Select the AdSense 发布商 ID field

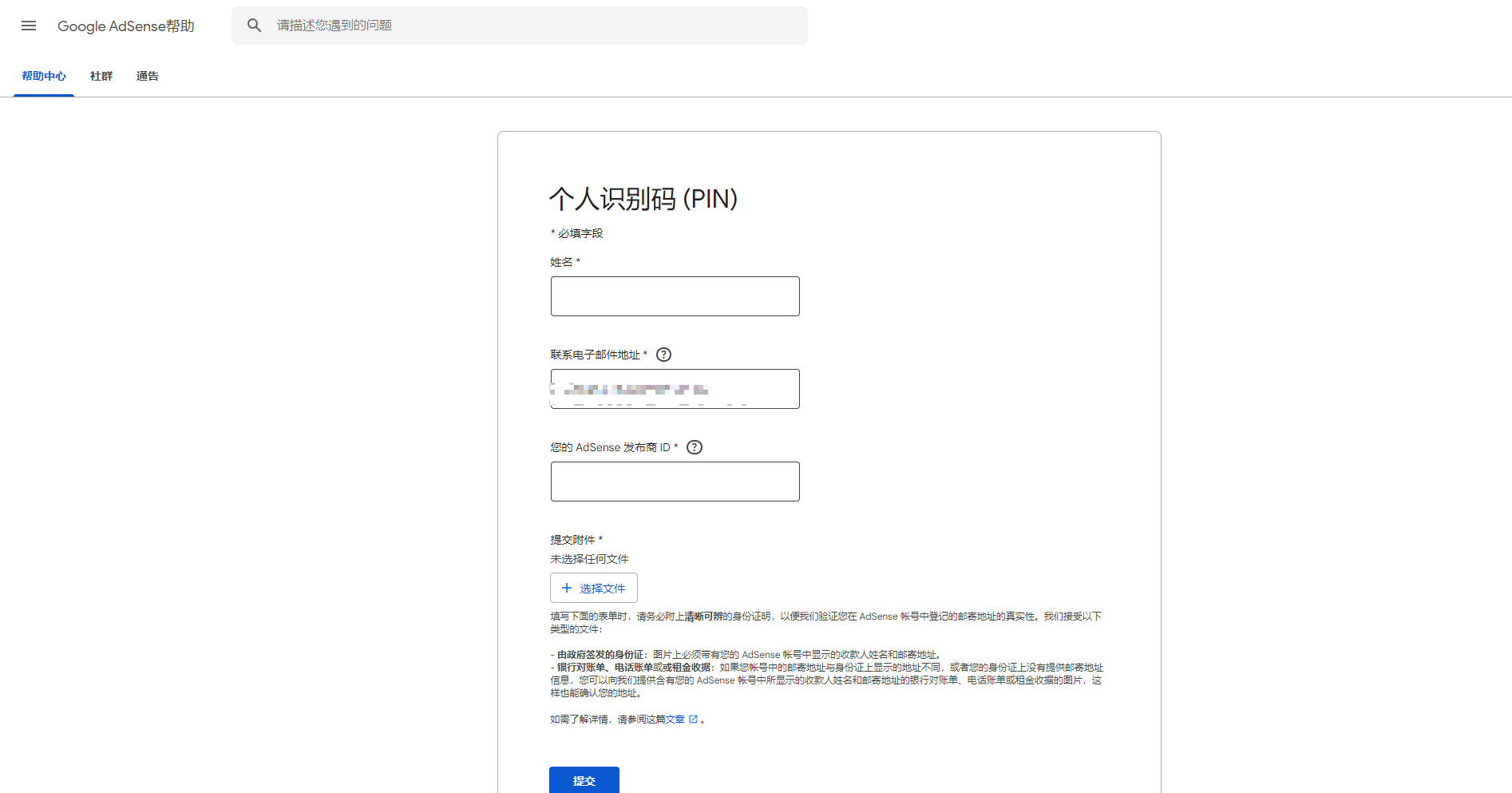[675, 482]
